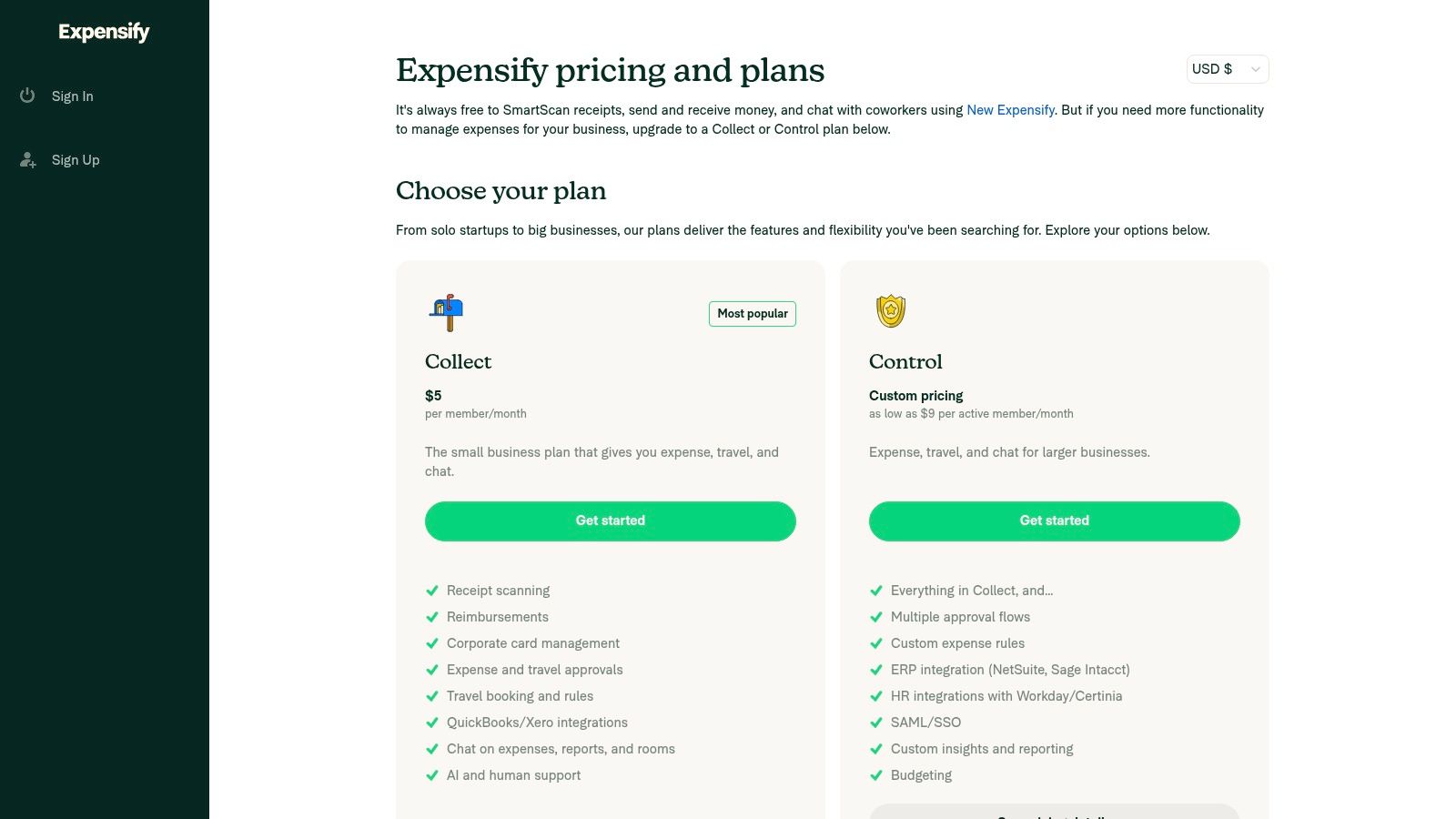Click the Custom expense rules feature
Image resolution: width=1456 pixels, height=819 pixels.
(x=957, y=643)
